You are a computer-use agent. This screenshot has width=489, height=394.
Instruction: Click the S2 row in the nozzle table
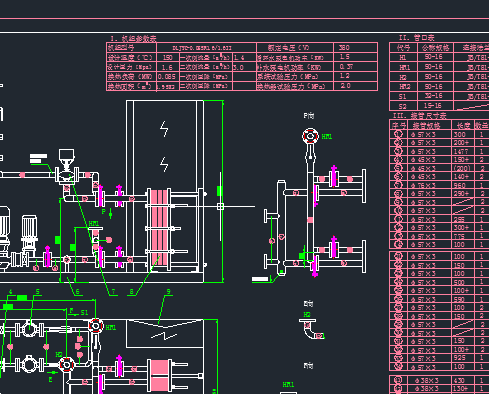click(x=439, y=106)
